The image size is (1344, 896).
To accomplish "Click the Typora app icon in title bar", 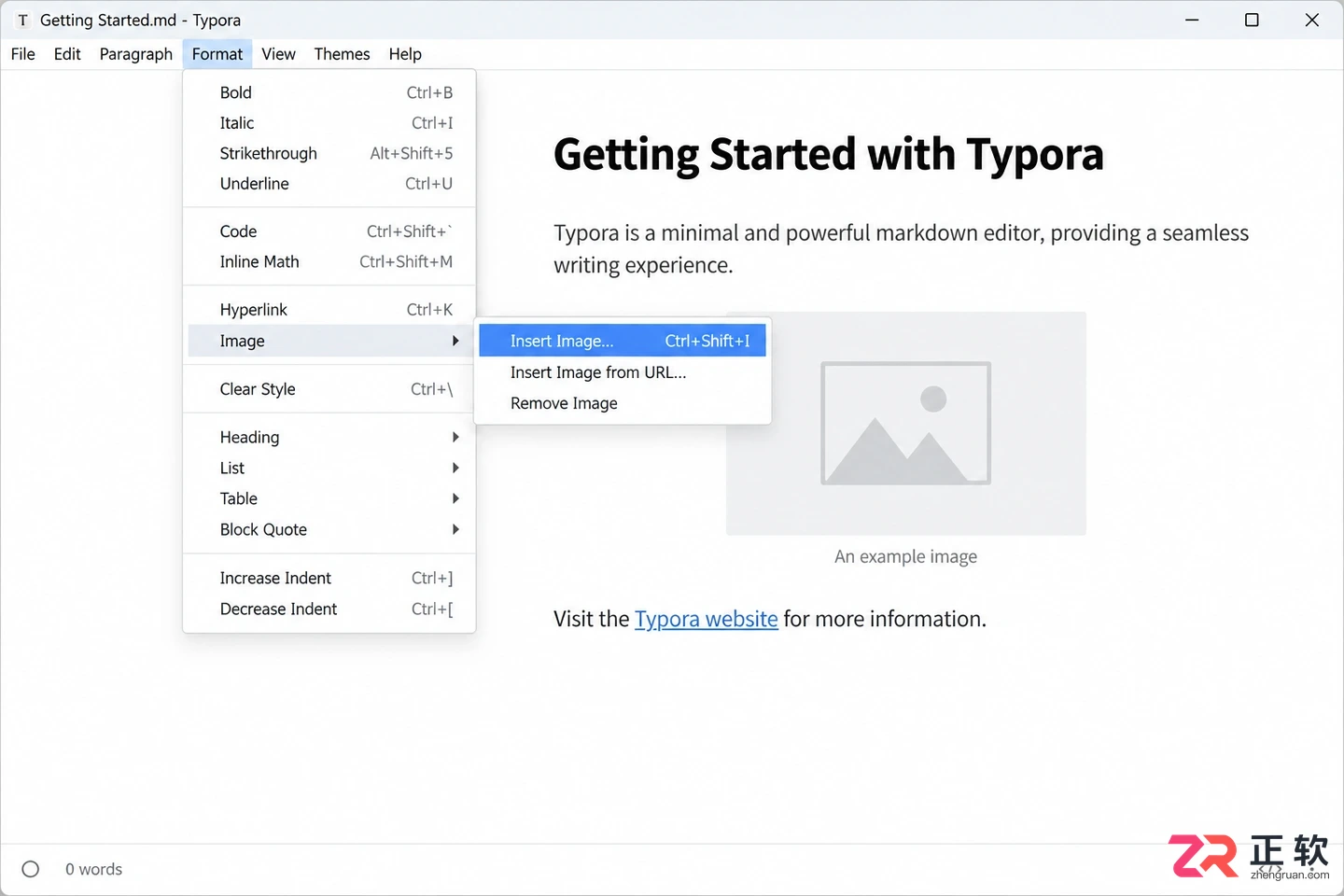I will (22, 21).
